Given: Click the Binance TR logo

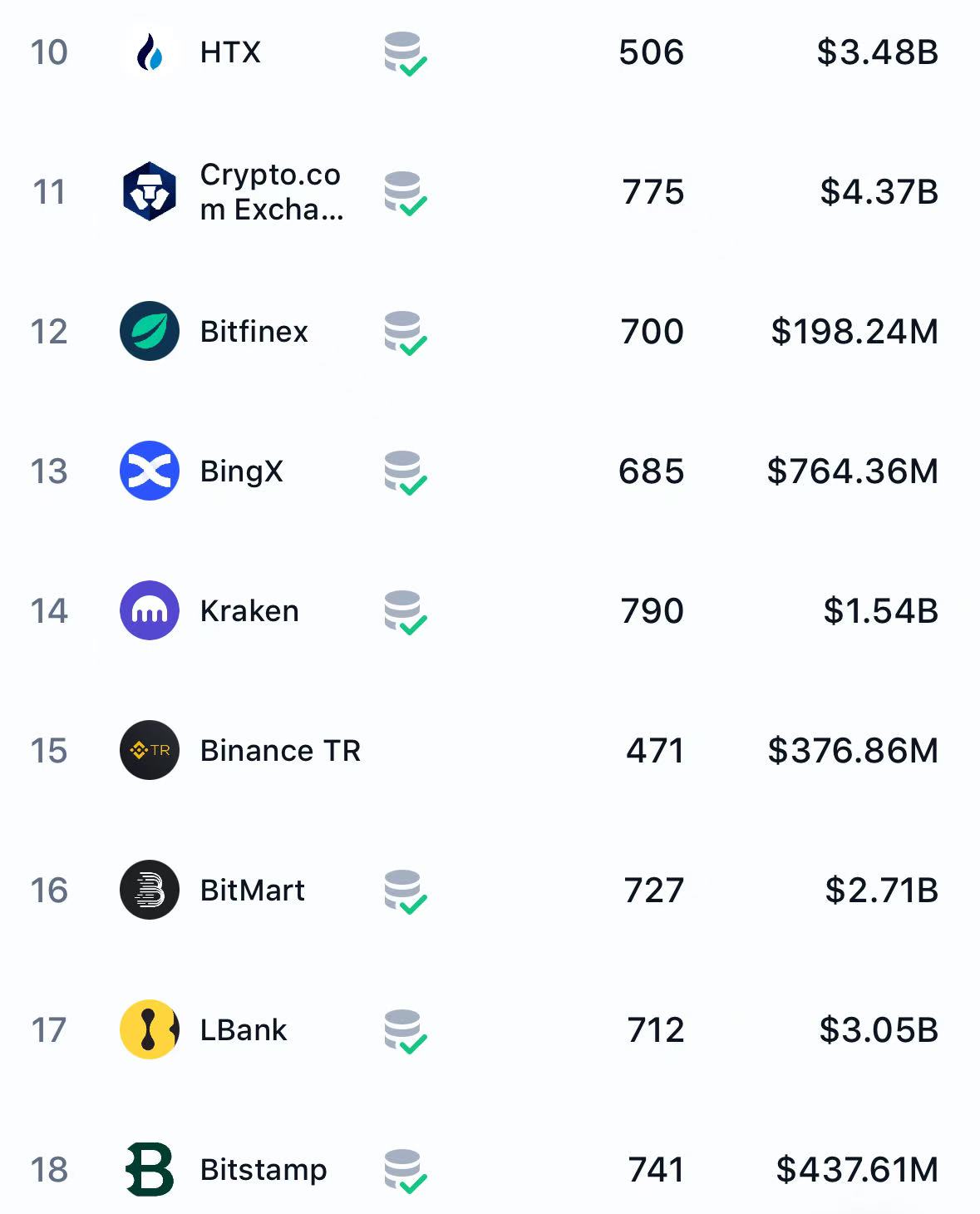Looking at the screenshot, I should (x=150, y=750).
